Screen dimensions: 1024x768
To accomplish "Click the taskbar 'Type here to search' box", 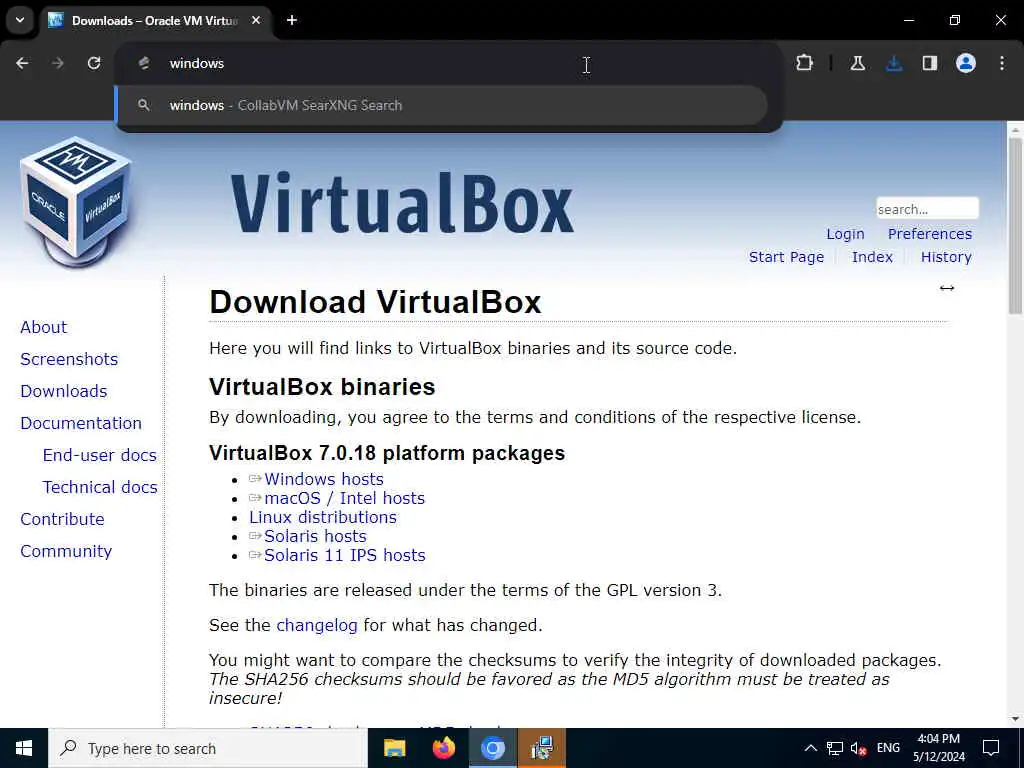I will click(x=208, y=748).
